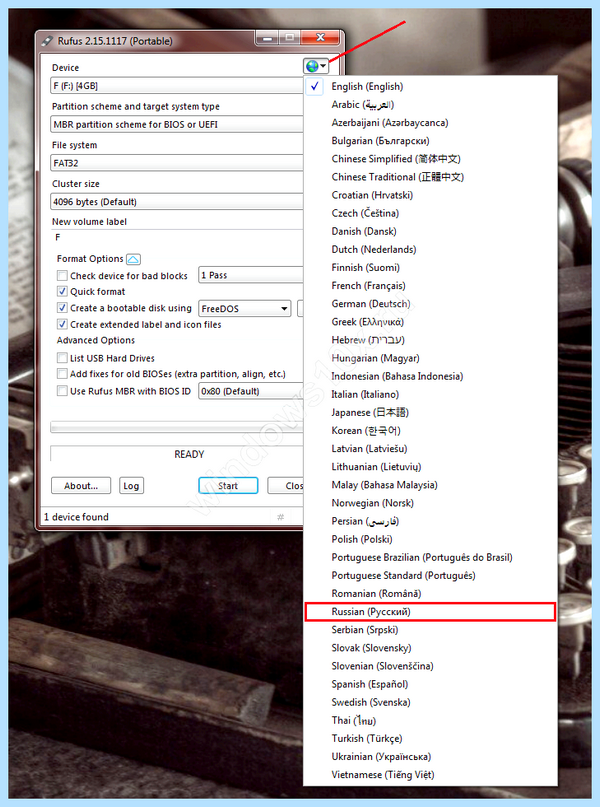The height and width of the screenshot is (807, 600).
Task: Choose Japanese language entry
Action: tap(430, 412)
